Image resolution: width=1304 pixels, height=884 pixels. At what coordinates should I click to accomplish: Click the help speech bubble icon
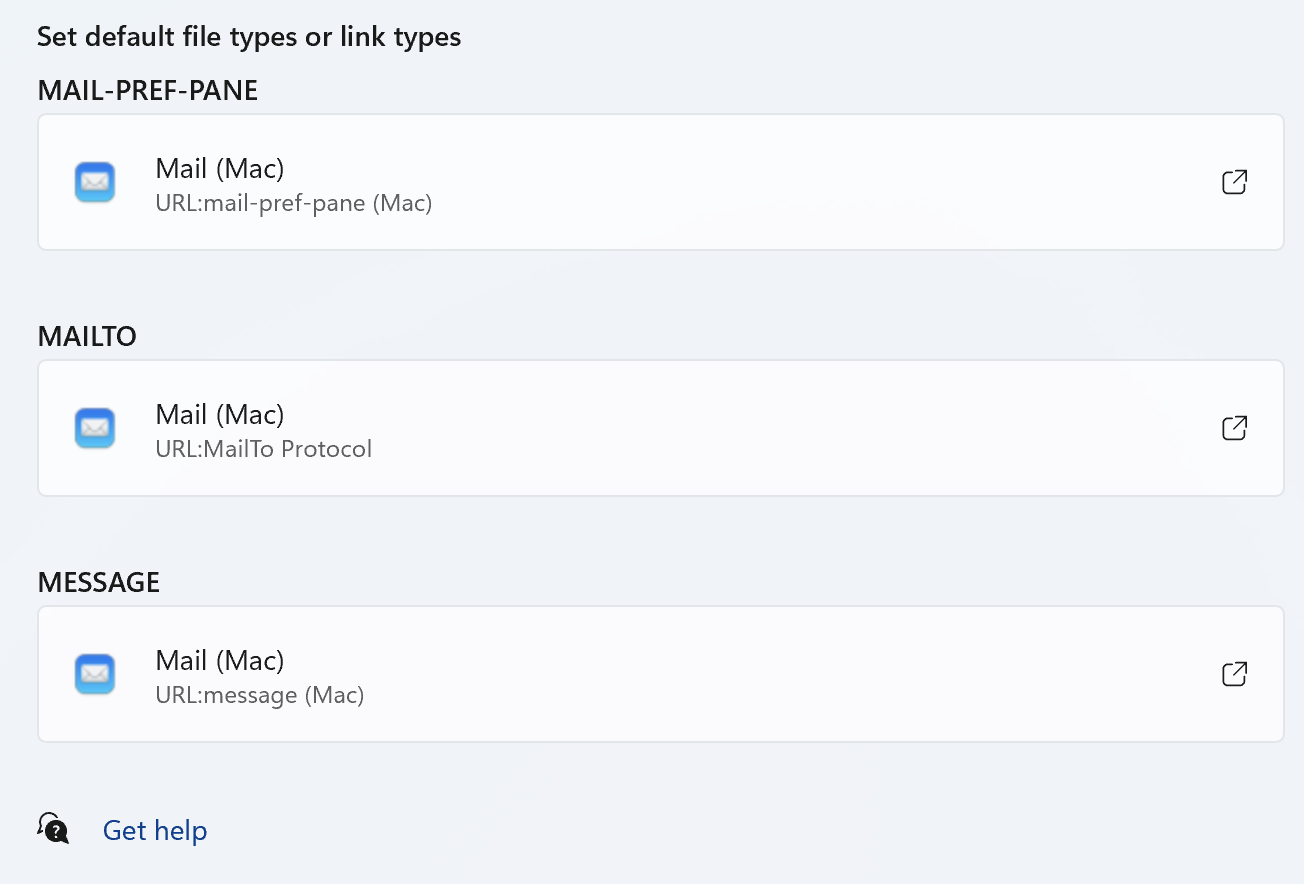coord(53,829)
